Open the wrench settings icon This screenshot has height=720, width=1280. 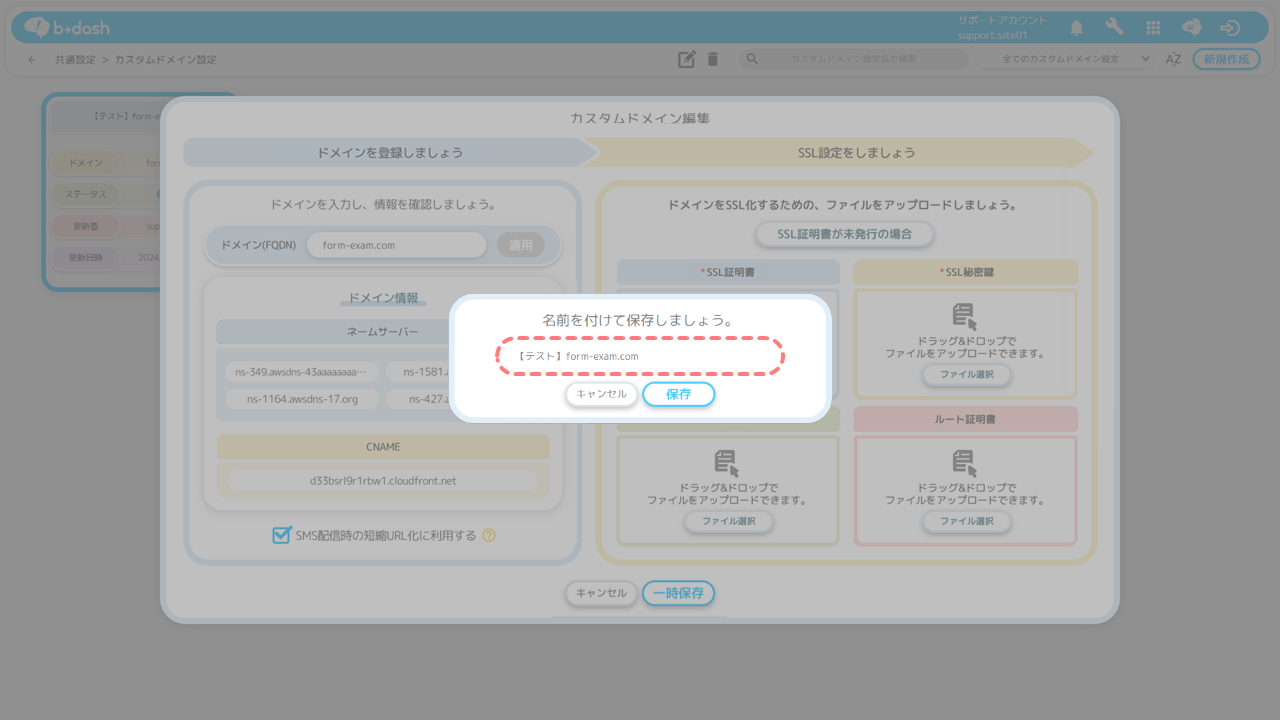[1114, 28]
